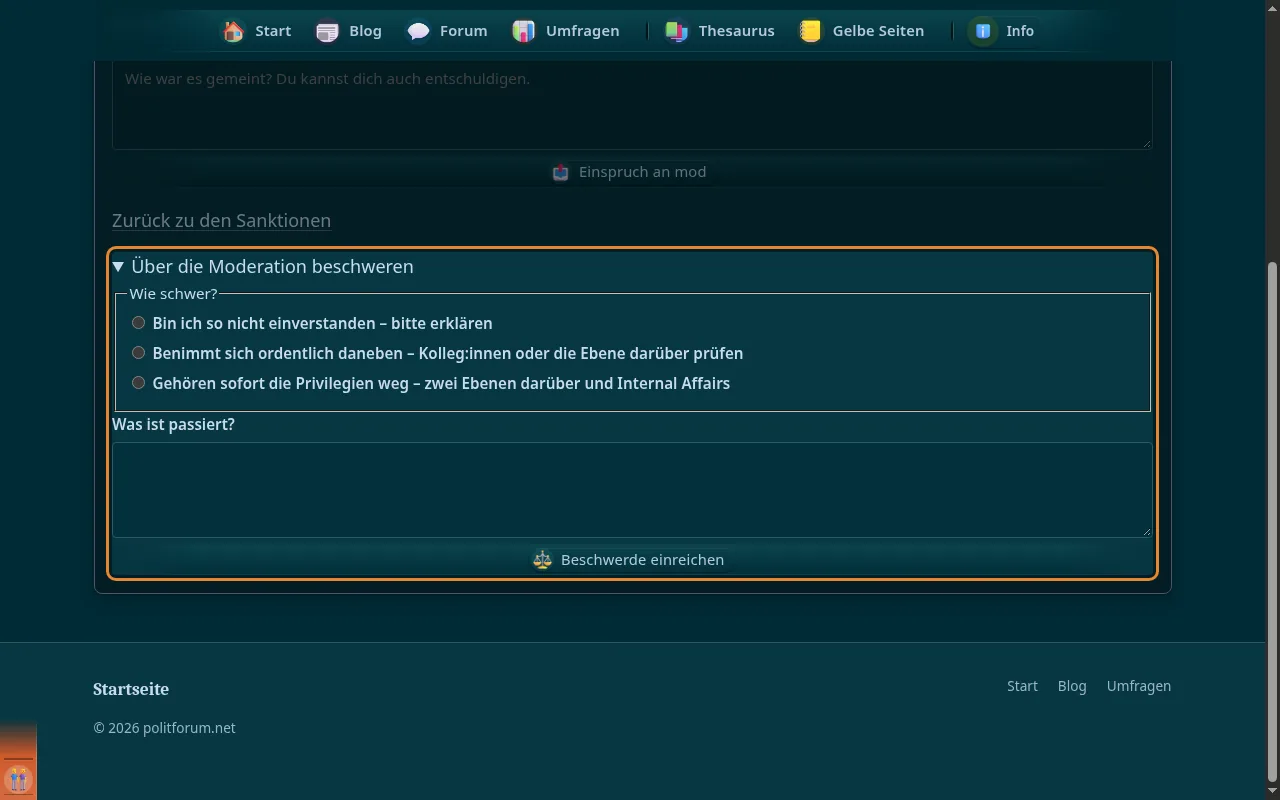1280x800 pixels.
Task: Click the 'Wie schwer?' legend text
Action: coord(173,294)
